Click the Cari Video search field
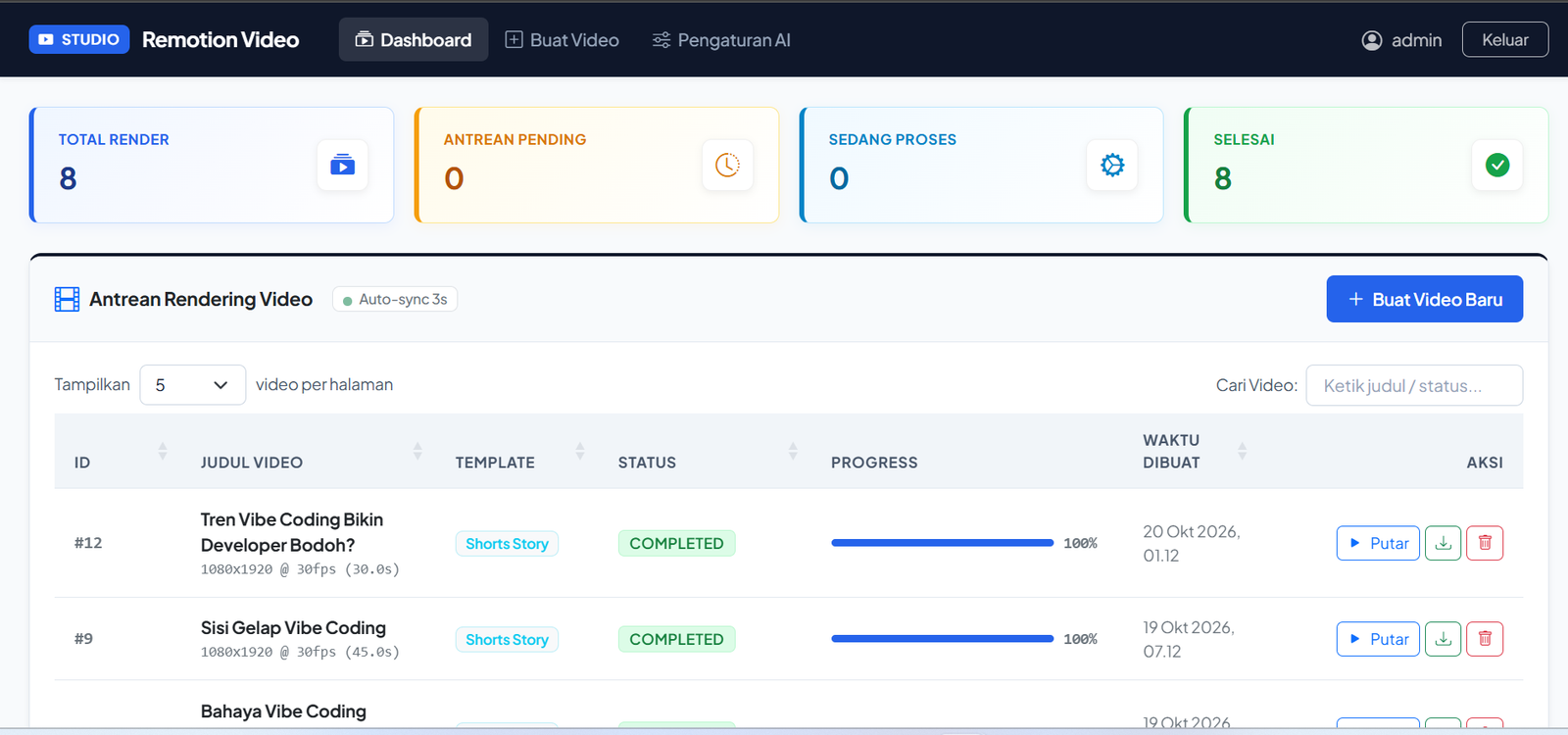Viewport: 1568px width, 735px height. click(1414, 385)
